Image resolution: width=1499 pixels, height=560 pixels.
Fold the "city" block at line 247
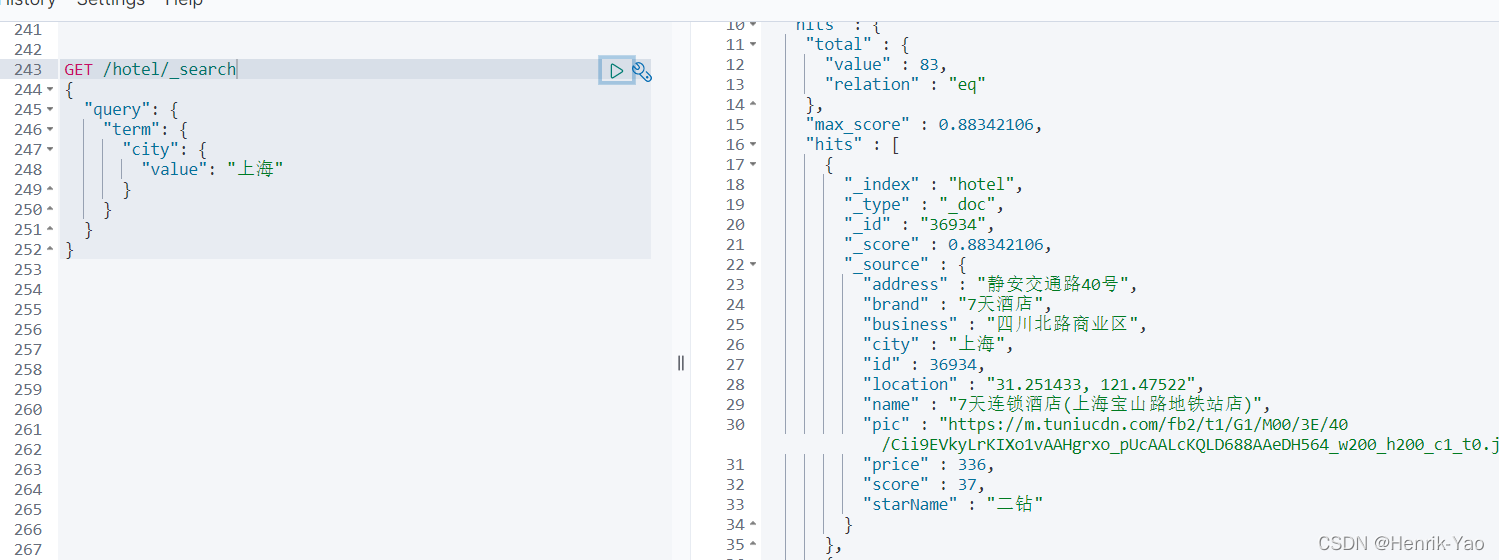pos(51,150)
